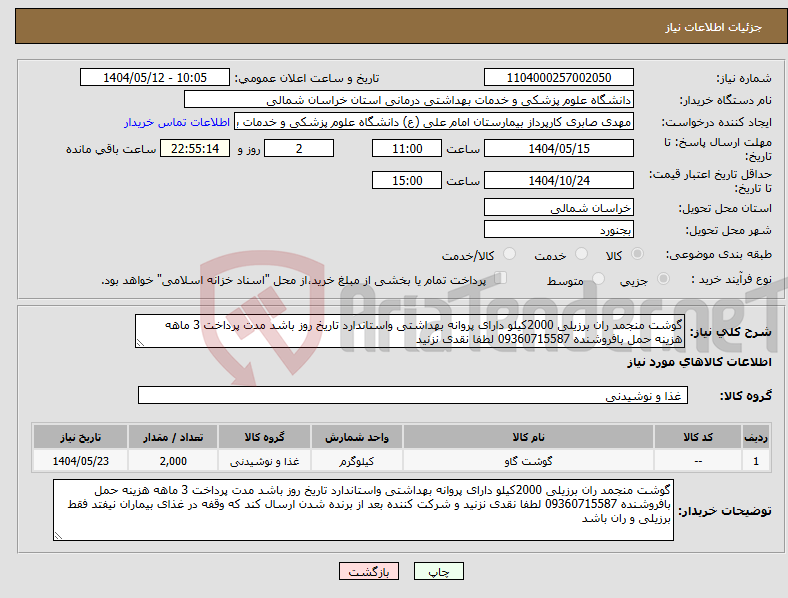Toggle the اسناد خزانه اسلامی payment checkbox
The width and height of the screenshot is (788, 598).
click(501, 278)
